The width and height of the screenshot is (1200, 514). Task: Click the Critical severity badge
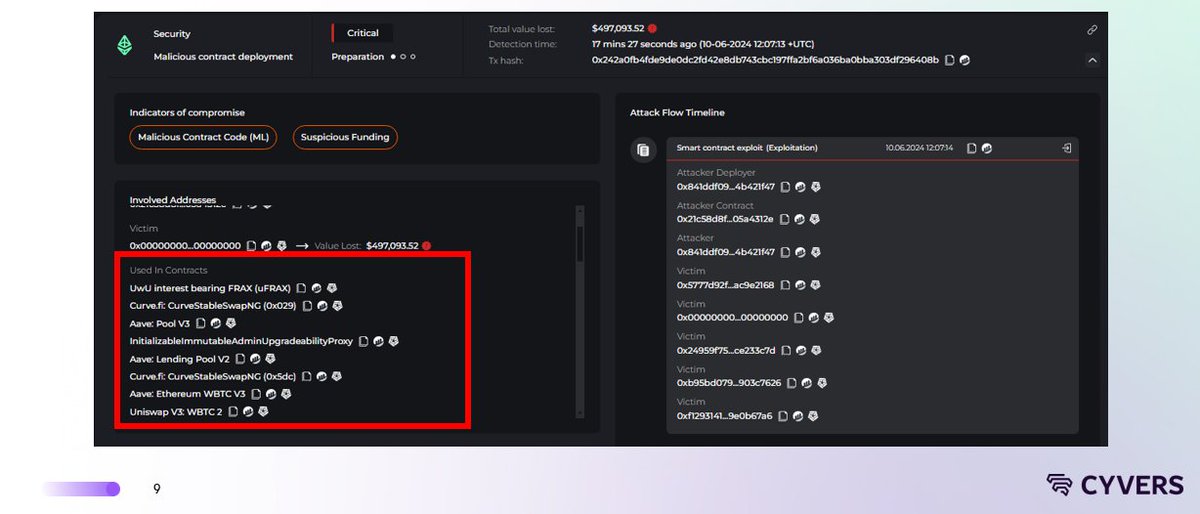362,33
